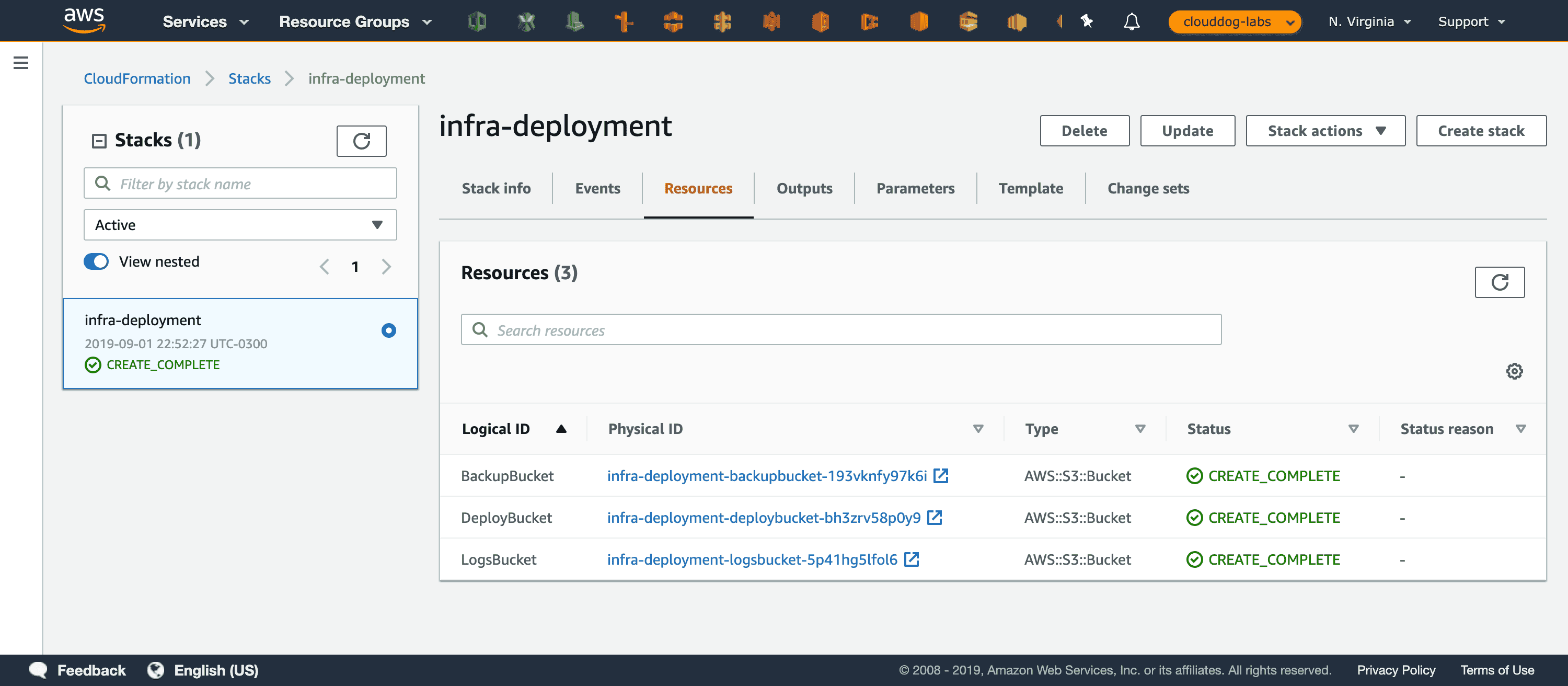
Task: Expand the Stack actions dropdown
Action: click(1325, 131)
